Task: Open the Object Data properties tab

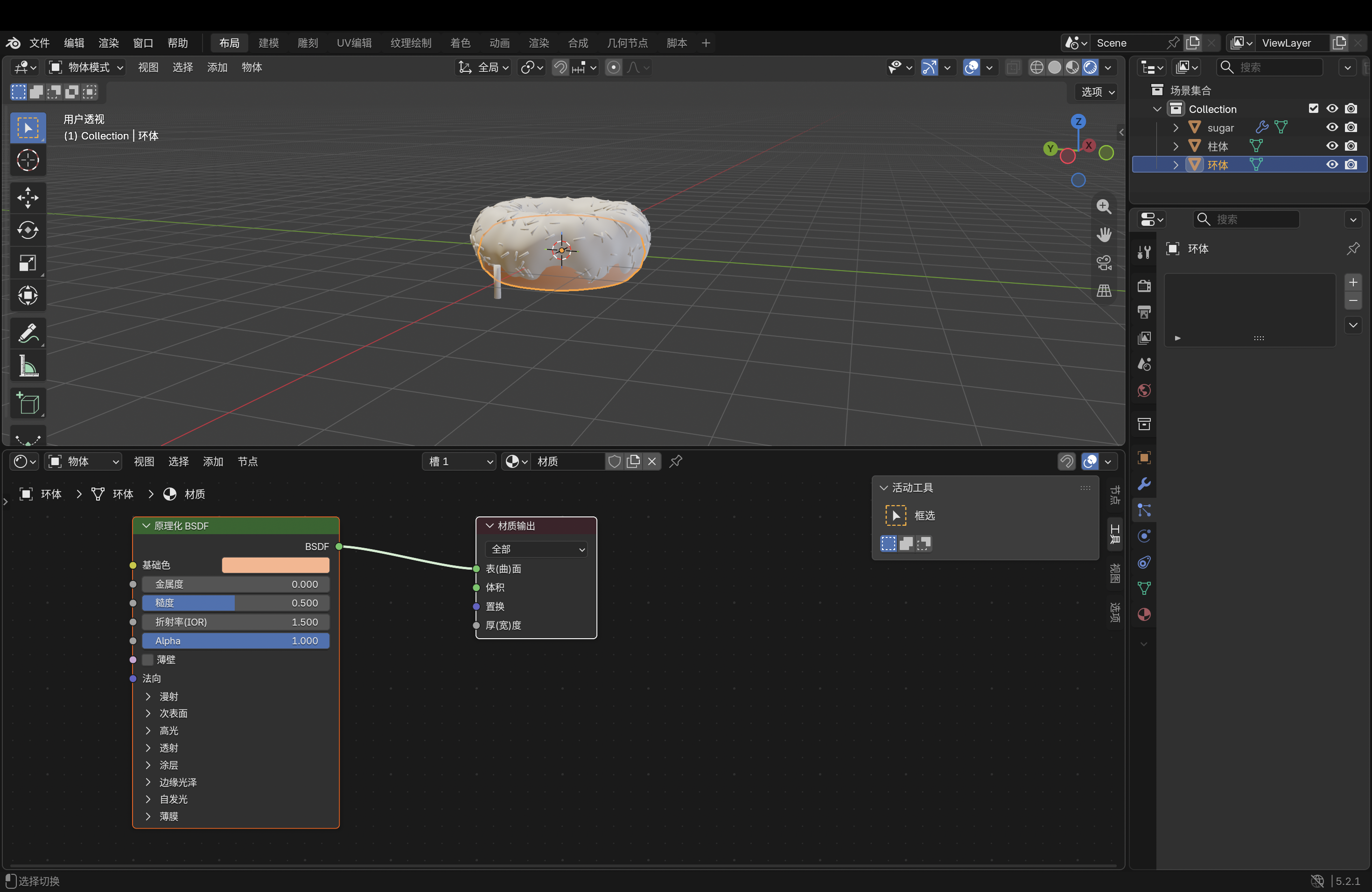Action: tap(1144, 588)
